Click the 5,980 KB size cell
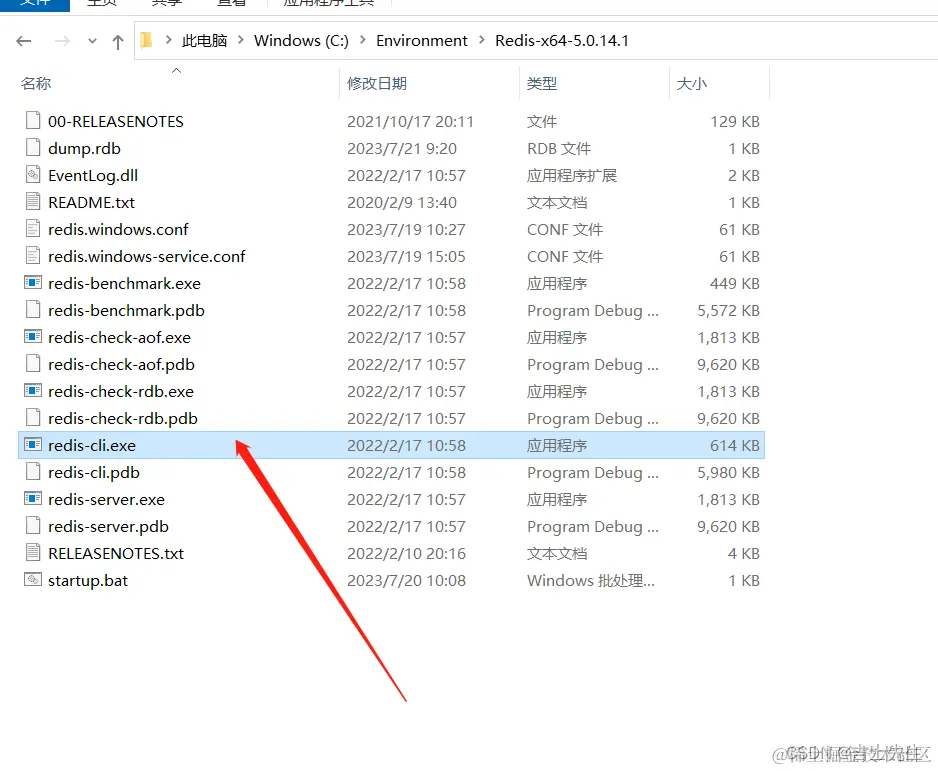 click(x=728, y=473)
